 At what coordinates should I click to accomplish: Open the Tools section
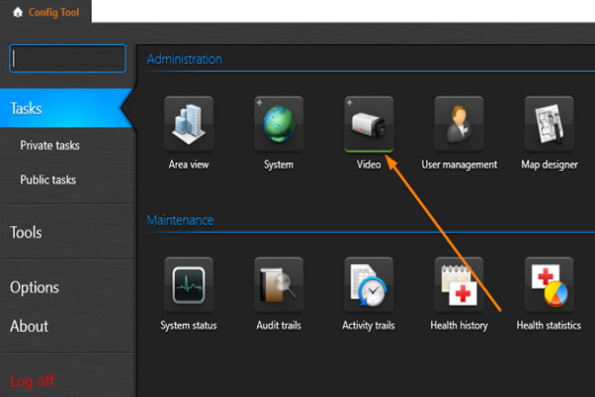pos(26,232)
